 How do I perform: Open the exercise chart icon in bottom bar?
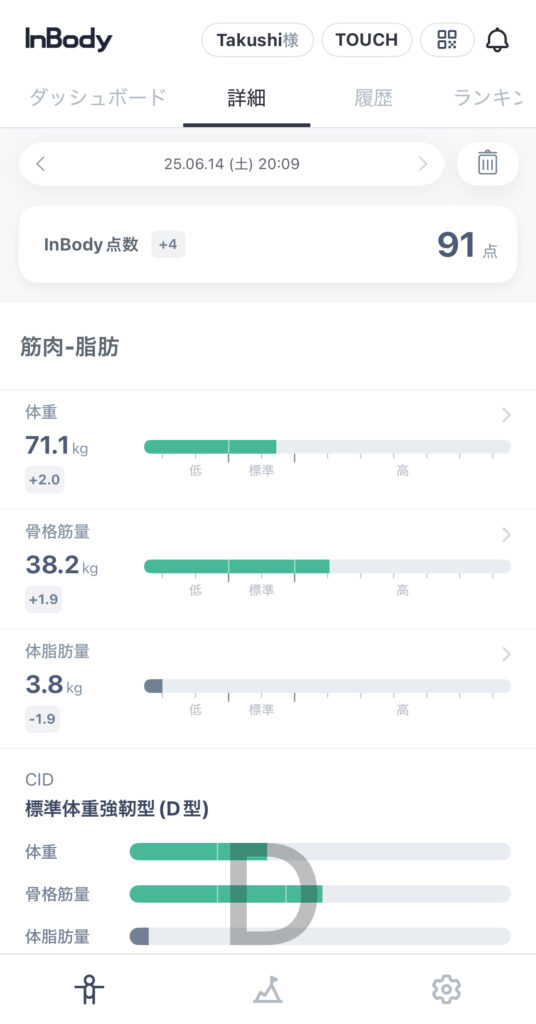(268, 989)
